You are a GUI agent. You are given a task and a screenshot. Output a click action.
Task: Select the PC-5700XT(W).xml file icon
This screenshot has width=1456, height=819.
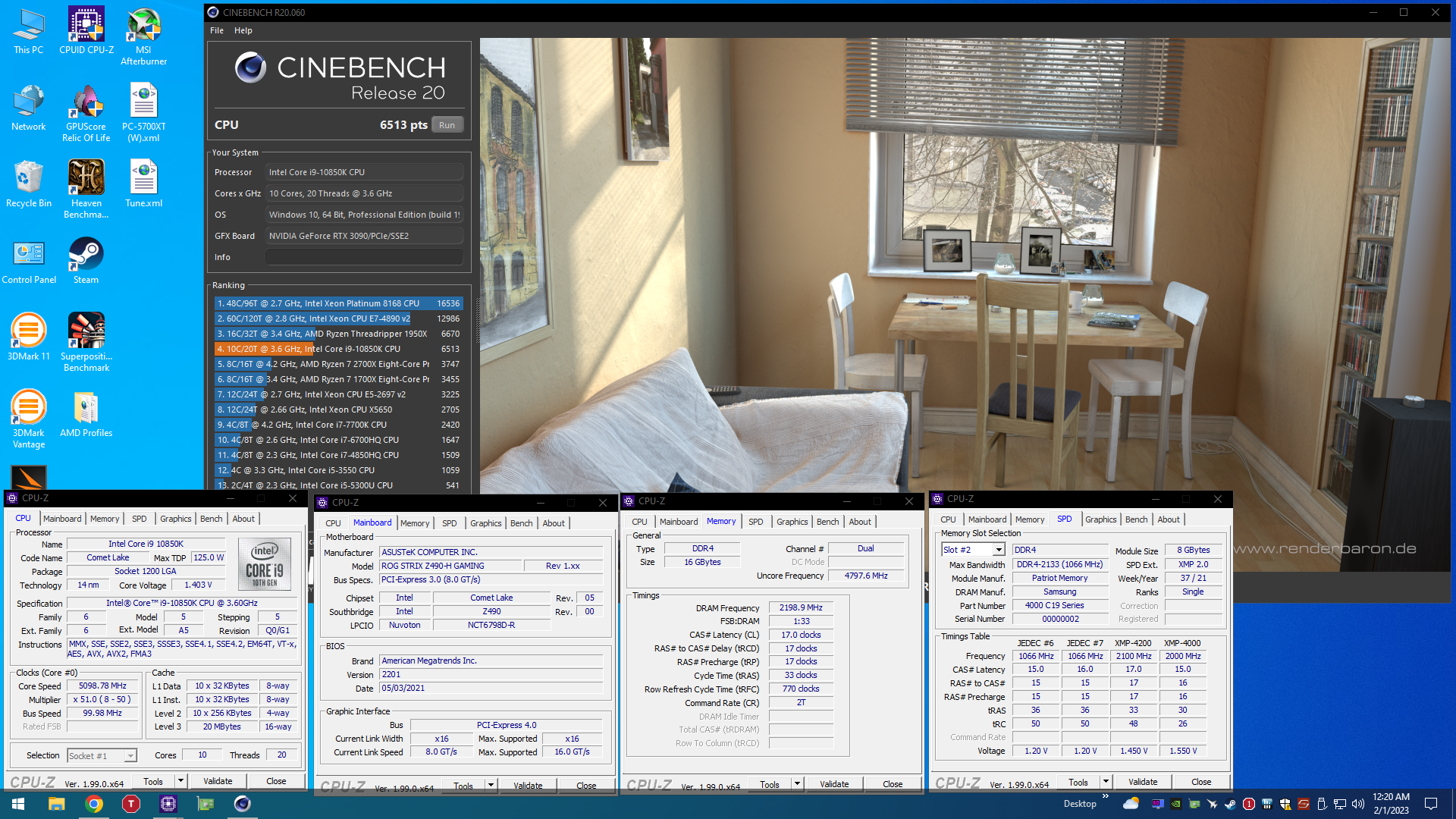pos(143,113)
